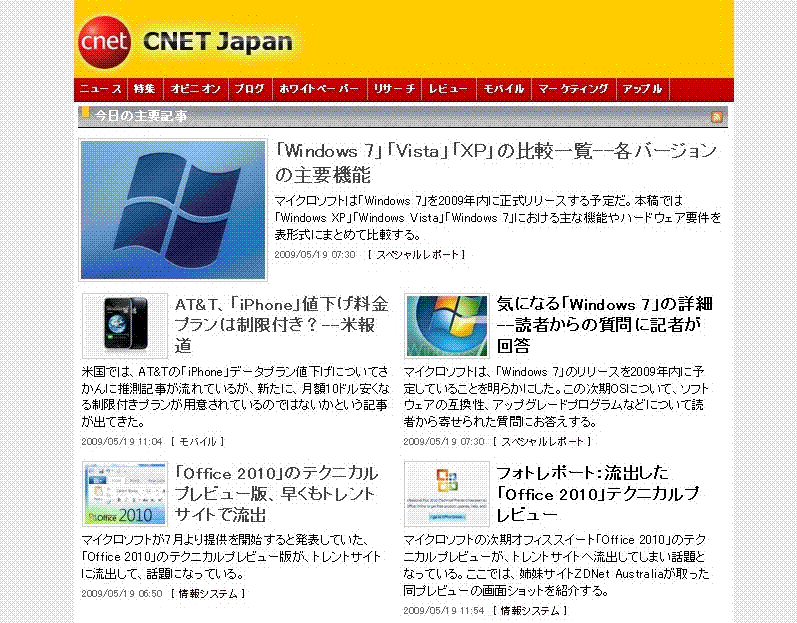This screenshot has height=623, width=797.
Task: Click the モバイル category tag under iPhone article
Action: [x=198, y=442]
